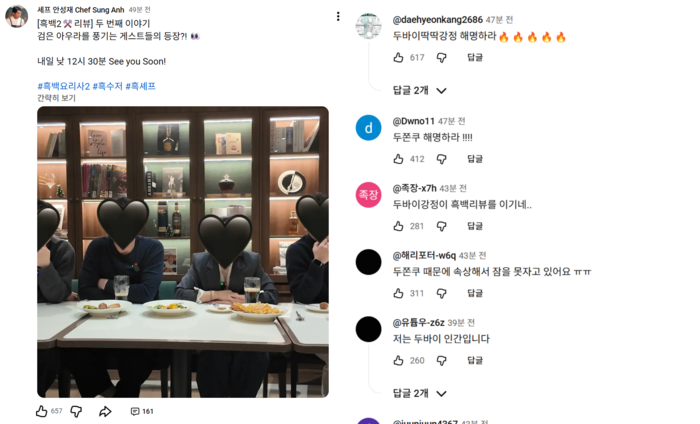Viewport: 700px width, 424px height.
Task: Like the Chef Sung Anh post
Action: (42, 411)
